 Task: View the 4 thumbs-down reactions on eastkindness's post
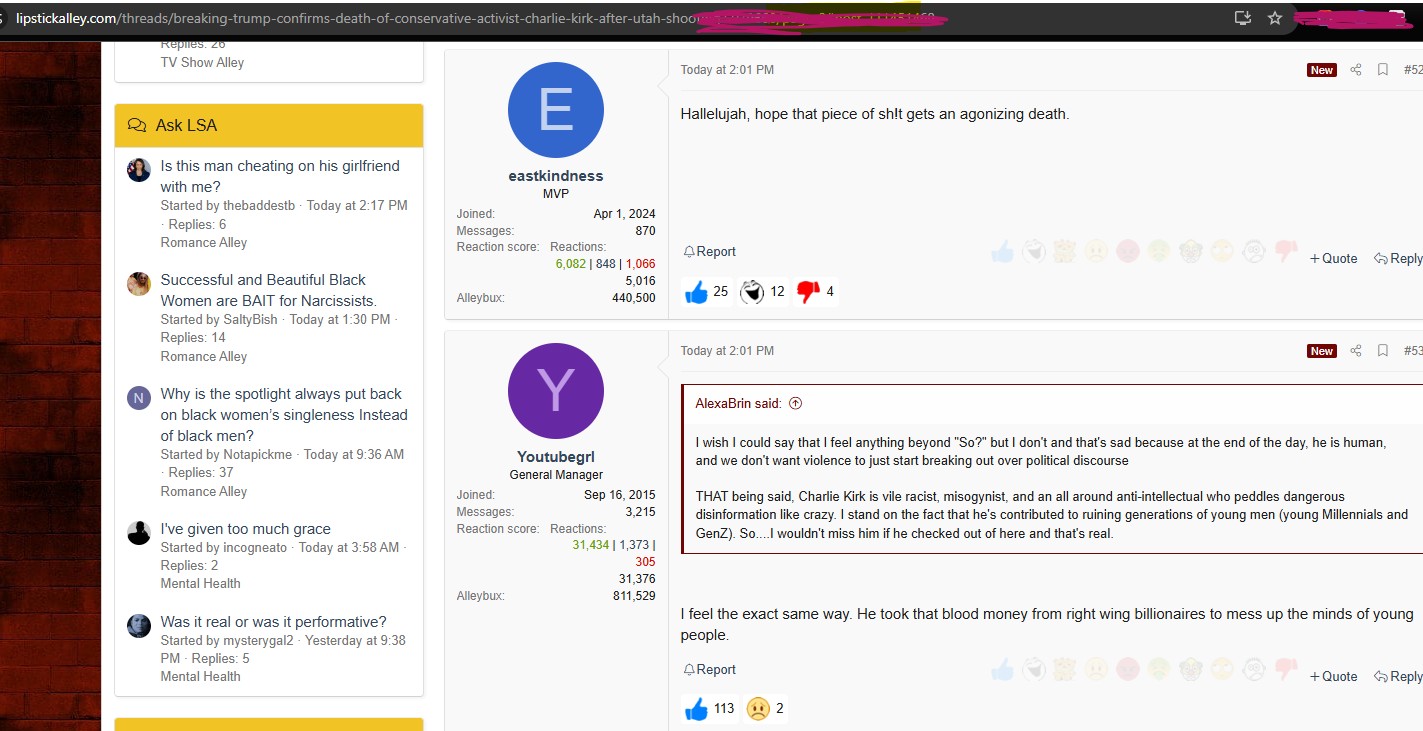point(815,292)
